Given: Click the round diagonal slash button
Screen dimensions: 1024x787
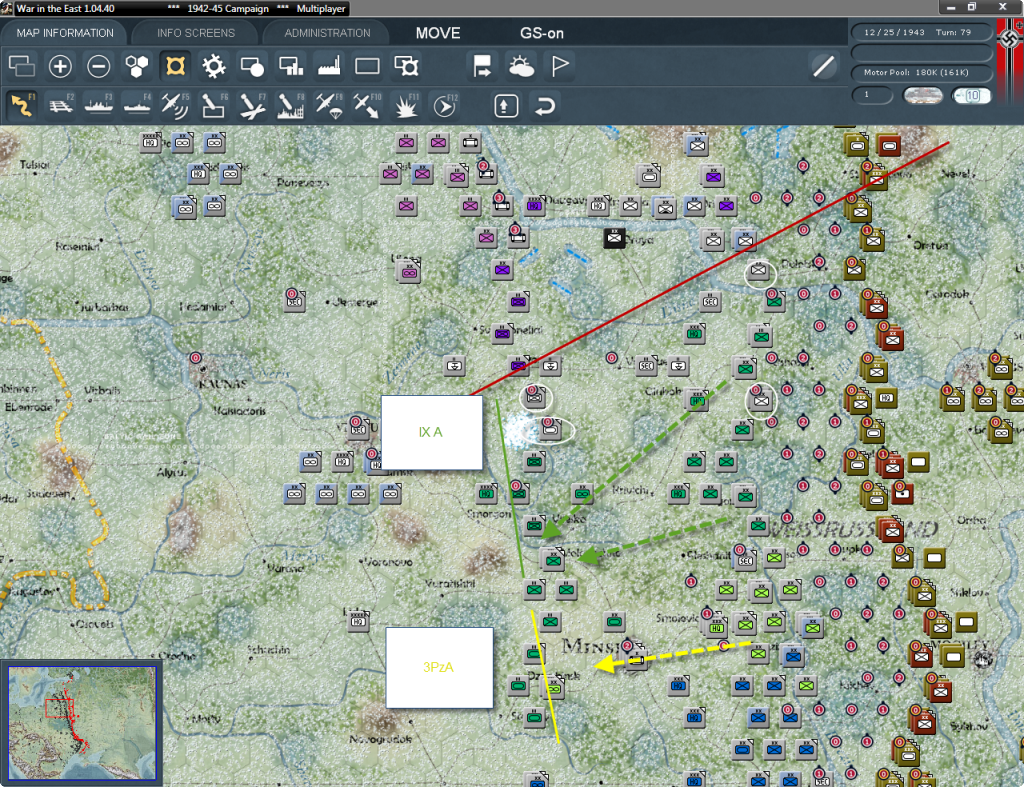Looking at the screenshot, I should tap(824, 66).
